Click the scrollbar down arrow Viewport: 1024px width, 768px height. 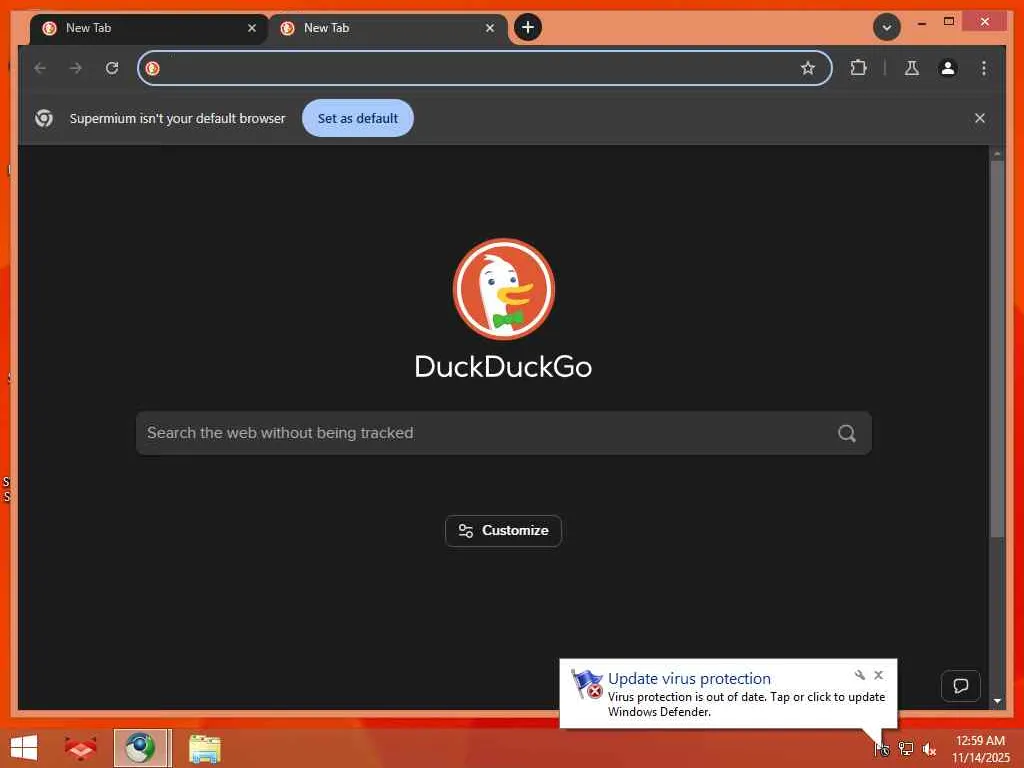tap(997, 701)
